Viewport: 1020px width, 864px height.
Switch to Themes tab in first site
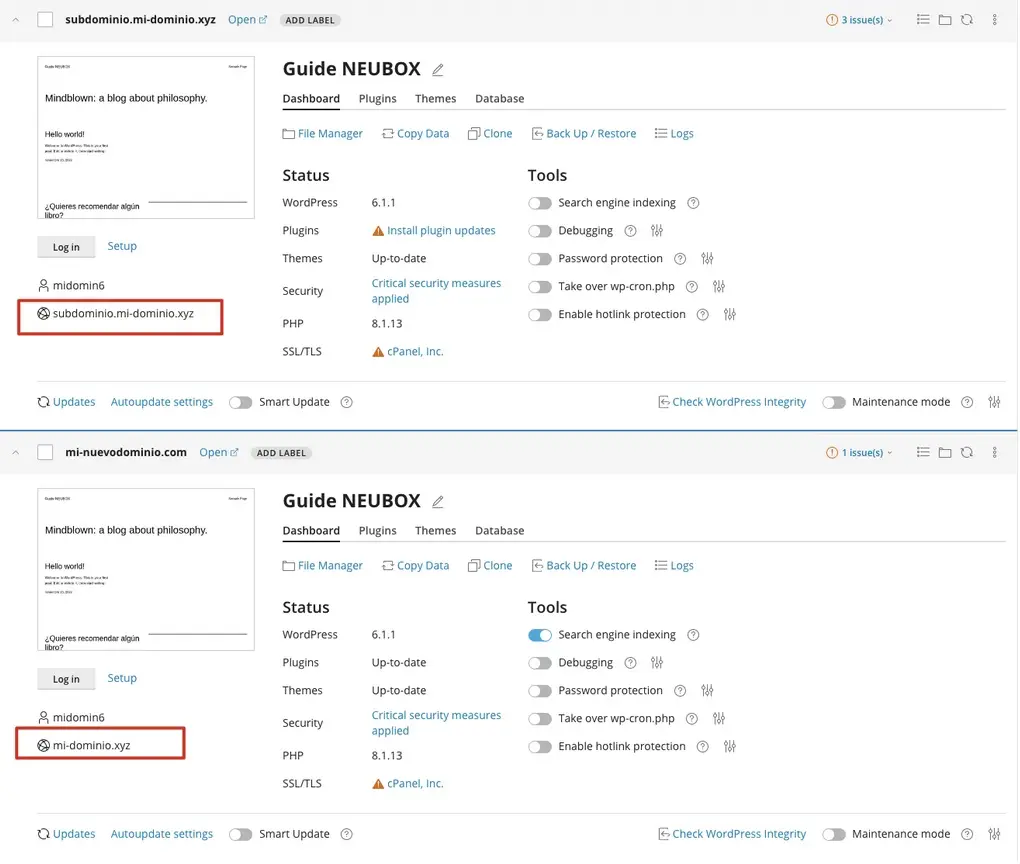click(435, 98)
